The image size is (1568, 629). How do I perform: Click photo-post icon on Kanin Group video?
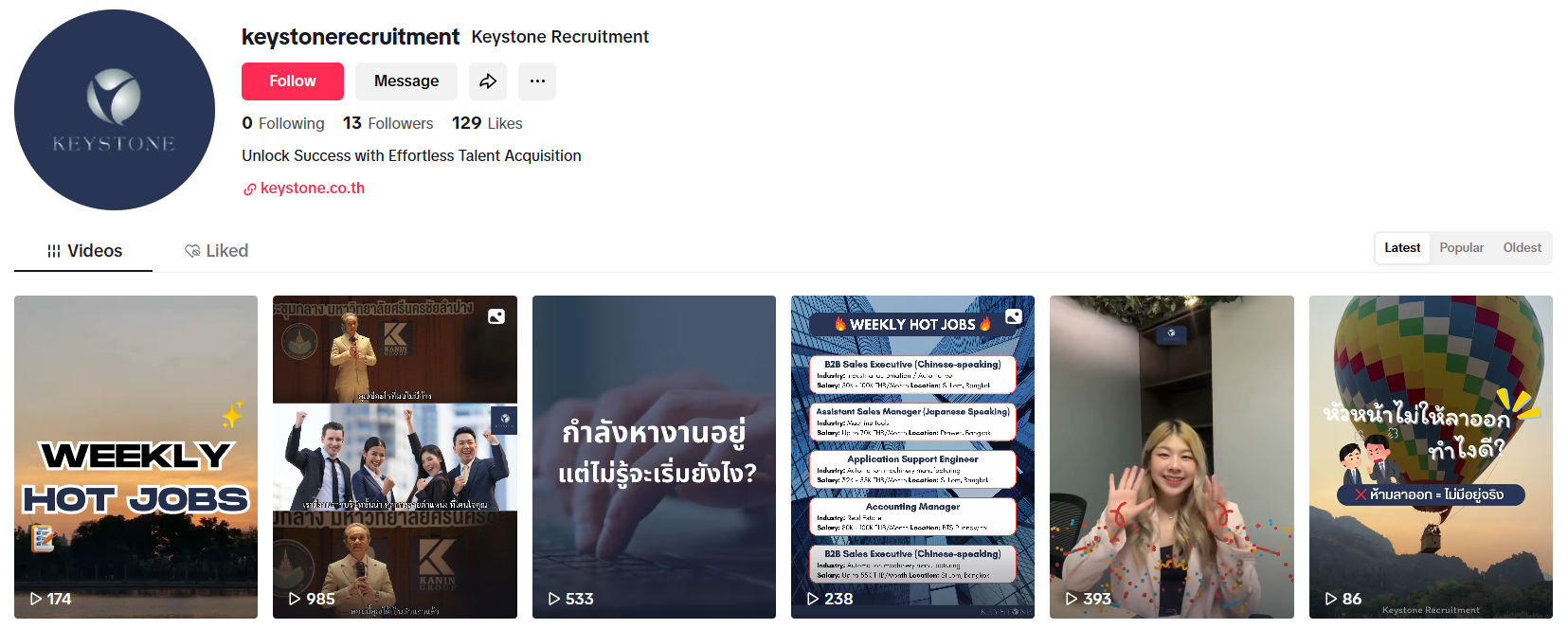pyautogui.click(x=496, y=316)
